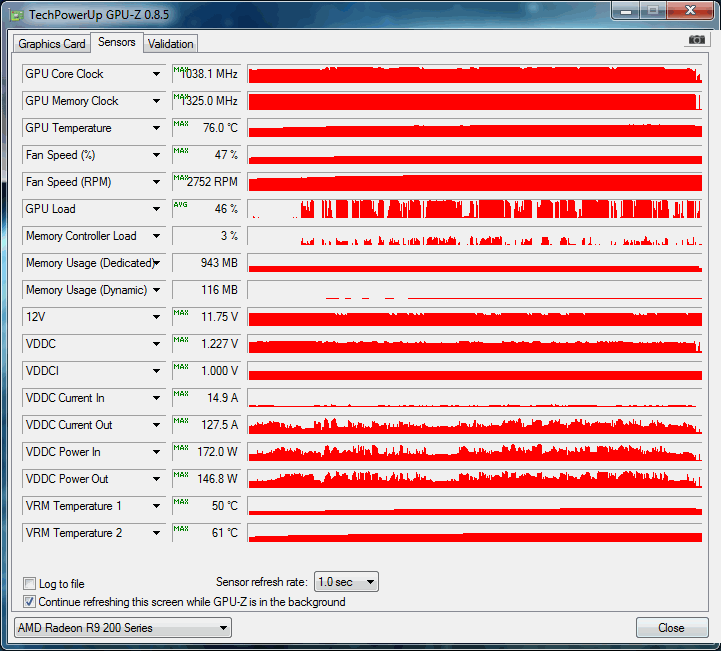Open the VDDC Power In dropdown
The height and width of the screenshot is (651, 721).
click(156, 452)
